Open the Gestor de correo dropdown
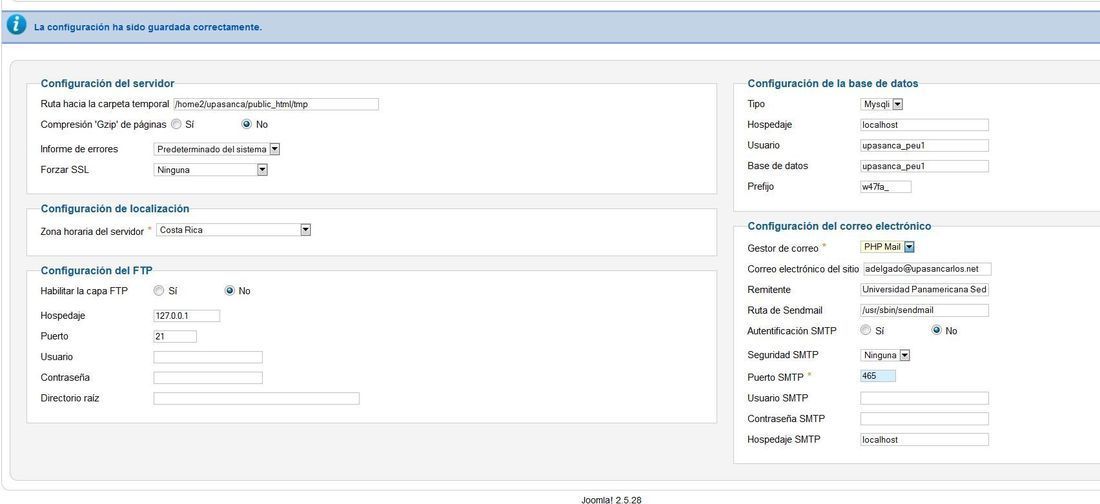Screen dimensions: 1100x504 pyautogui.click(x=888, y=246)
